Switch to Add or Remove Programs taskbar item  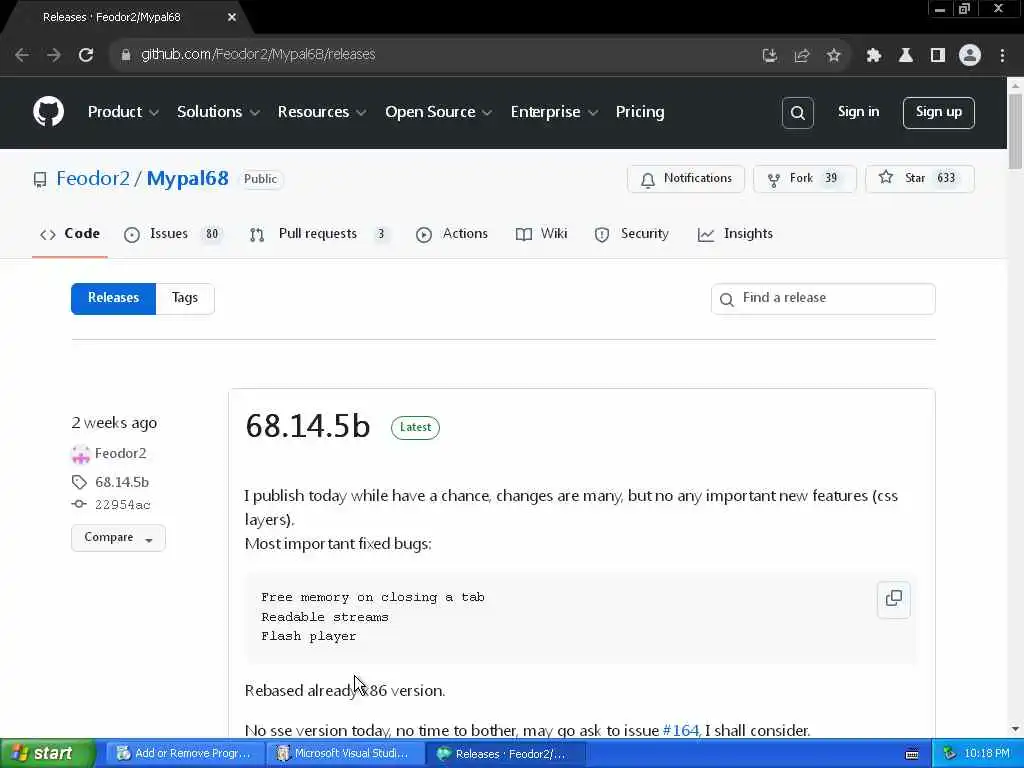[x=185, y=754]
